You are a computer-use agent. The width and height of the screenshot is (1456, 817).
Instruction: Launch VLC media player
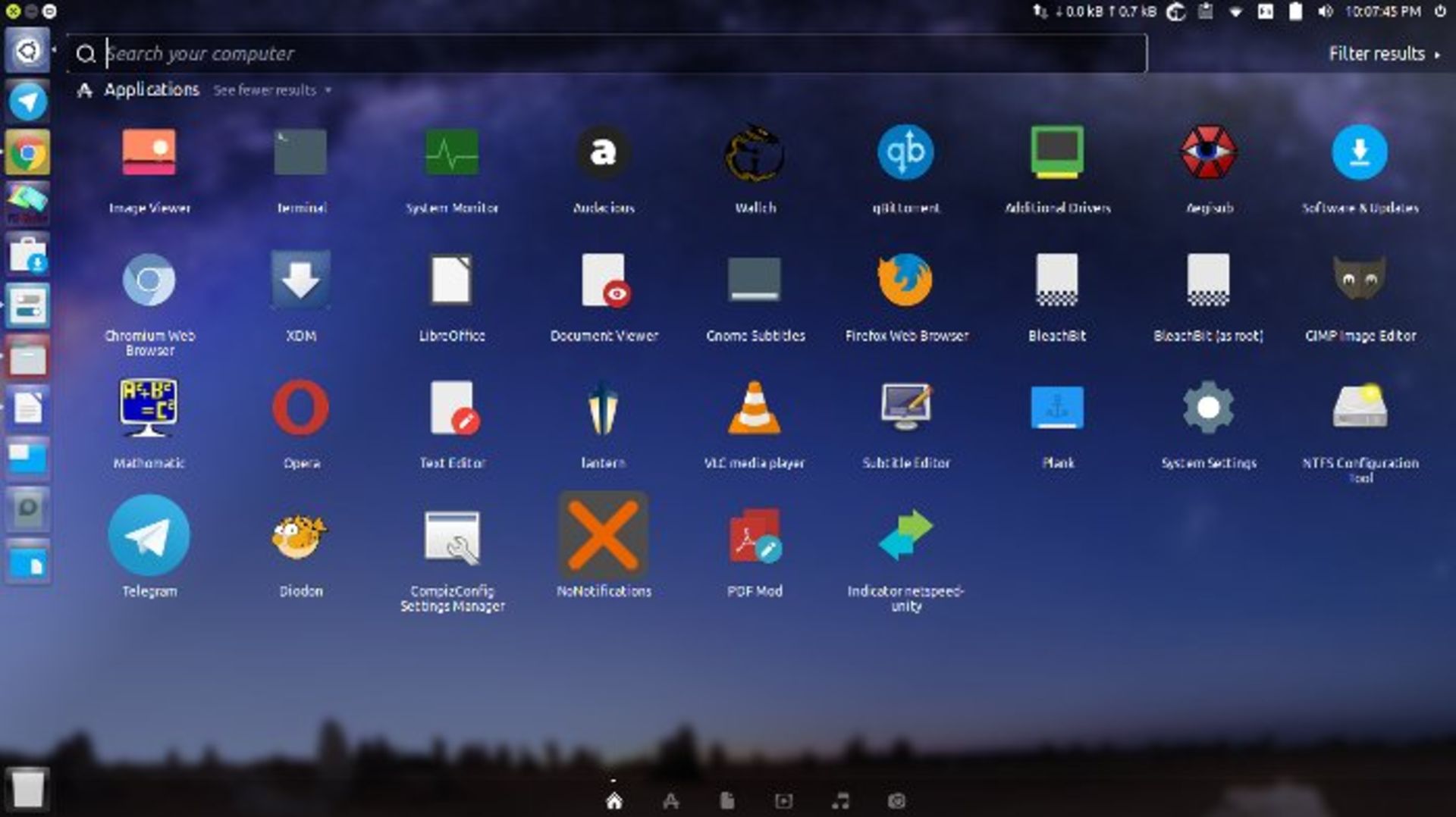pos(755,409)
